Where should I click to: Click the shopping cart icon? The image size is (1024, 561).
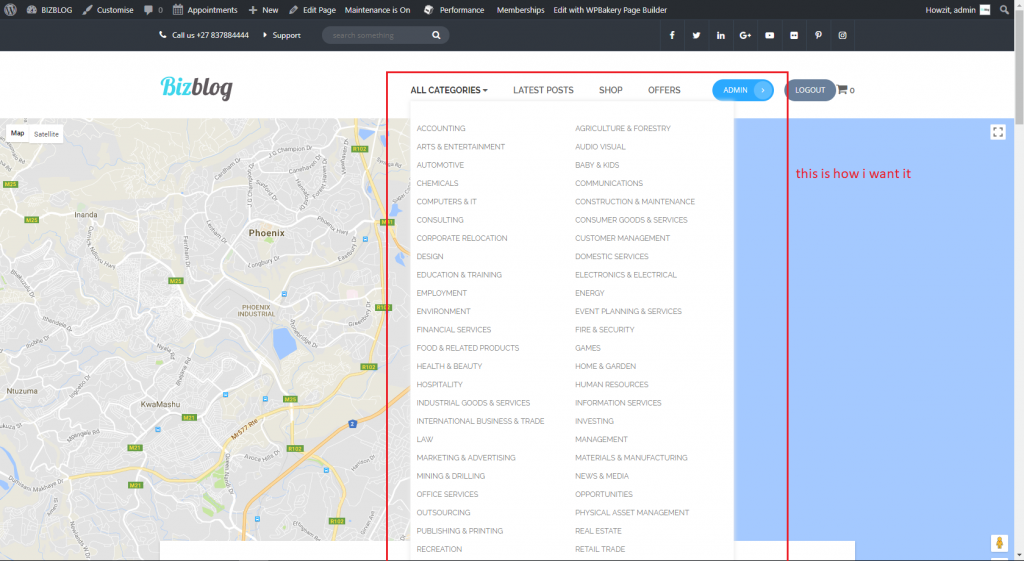click(842, 90)
